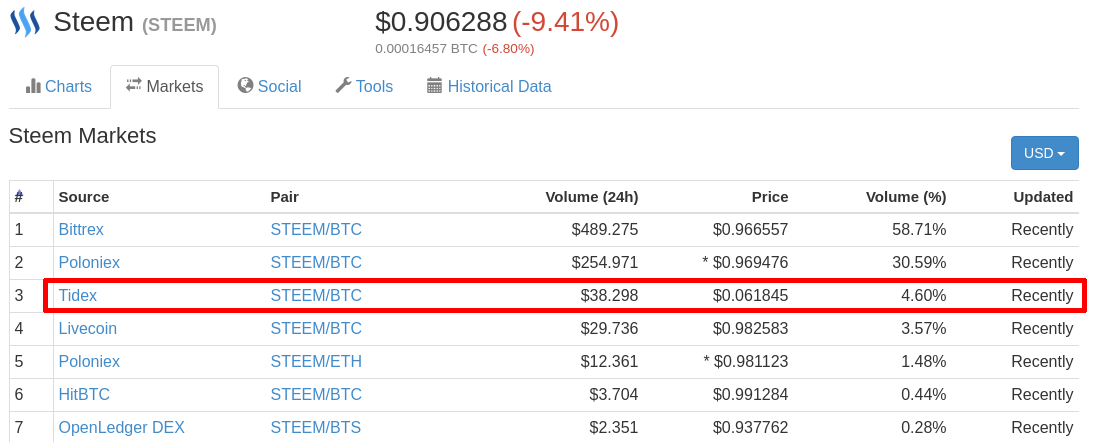
Task: Click the $0.966557 Bittrex price
Action: (x=750, y=230)
